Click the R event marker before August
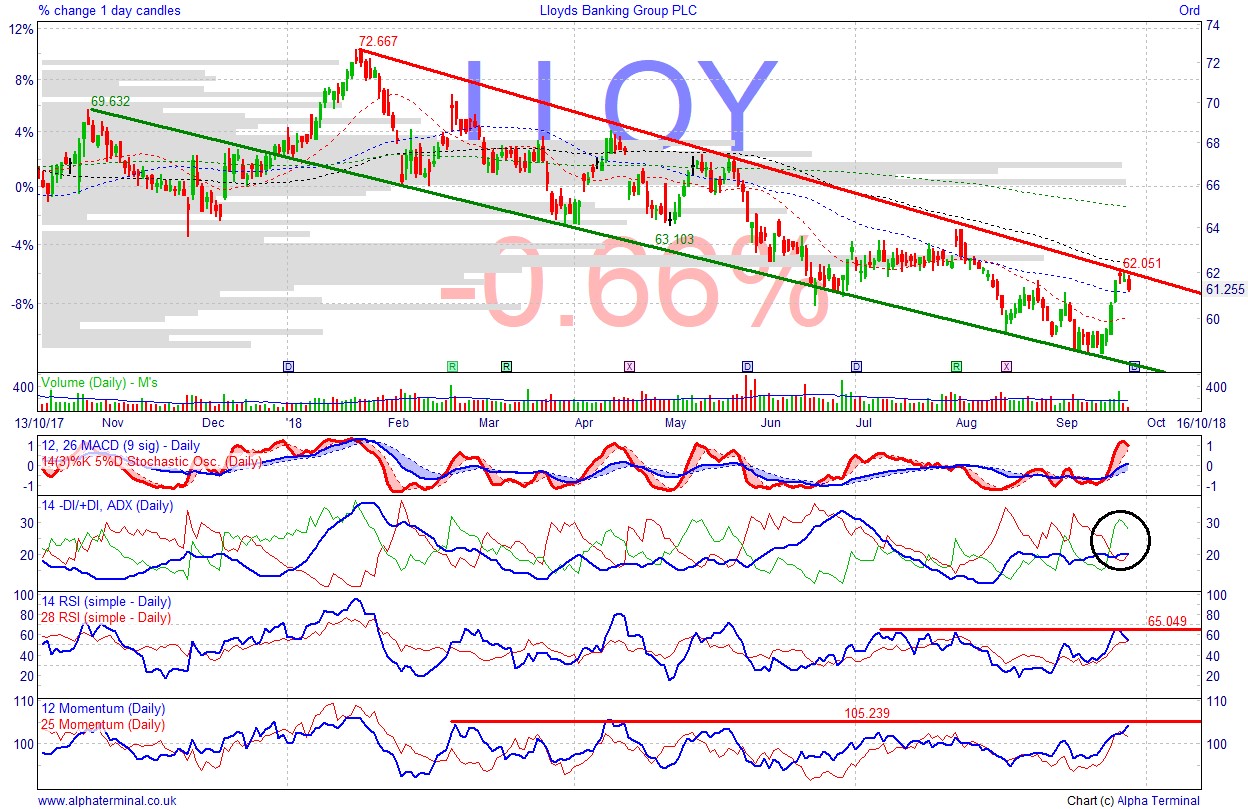The height and width of the screenshot is (809, 1248). pos(956,367)
